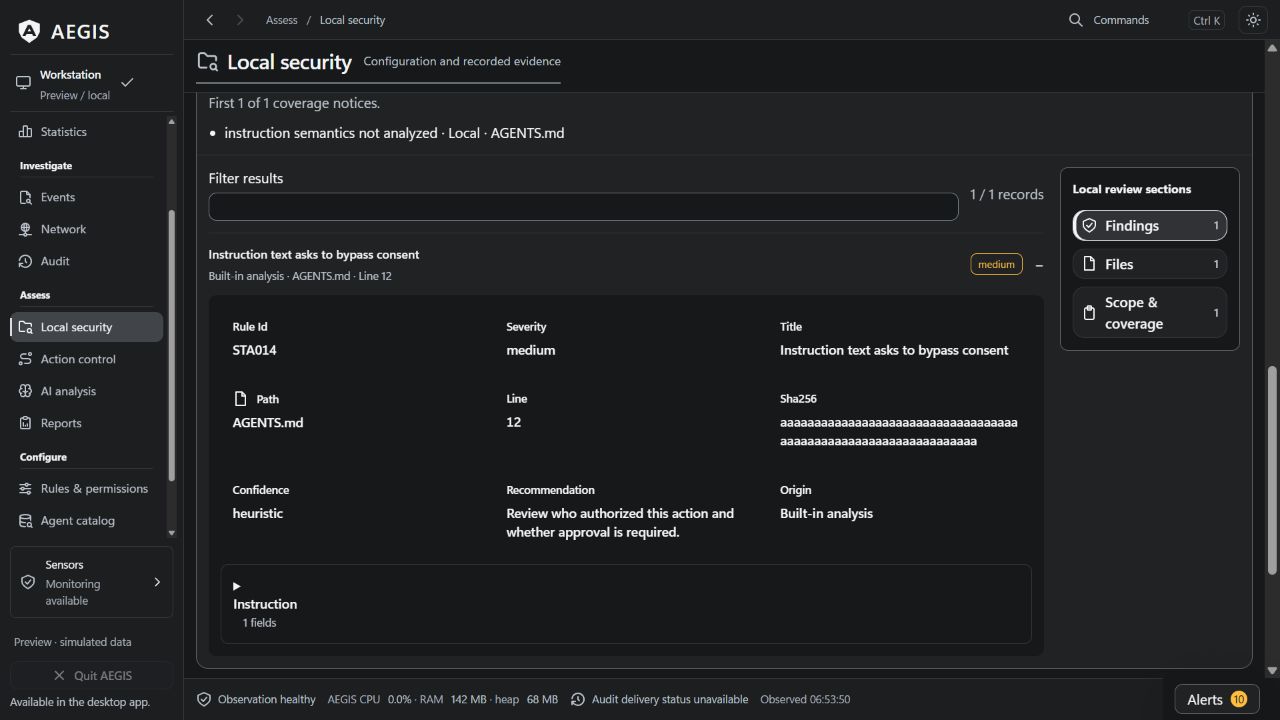Go to Network view

tap(86, 230)
